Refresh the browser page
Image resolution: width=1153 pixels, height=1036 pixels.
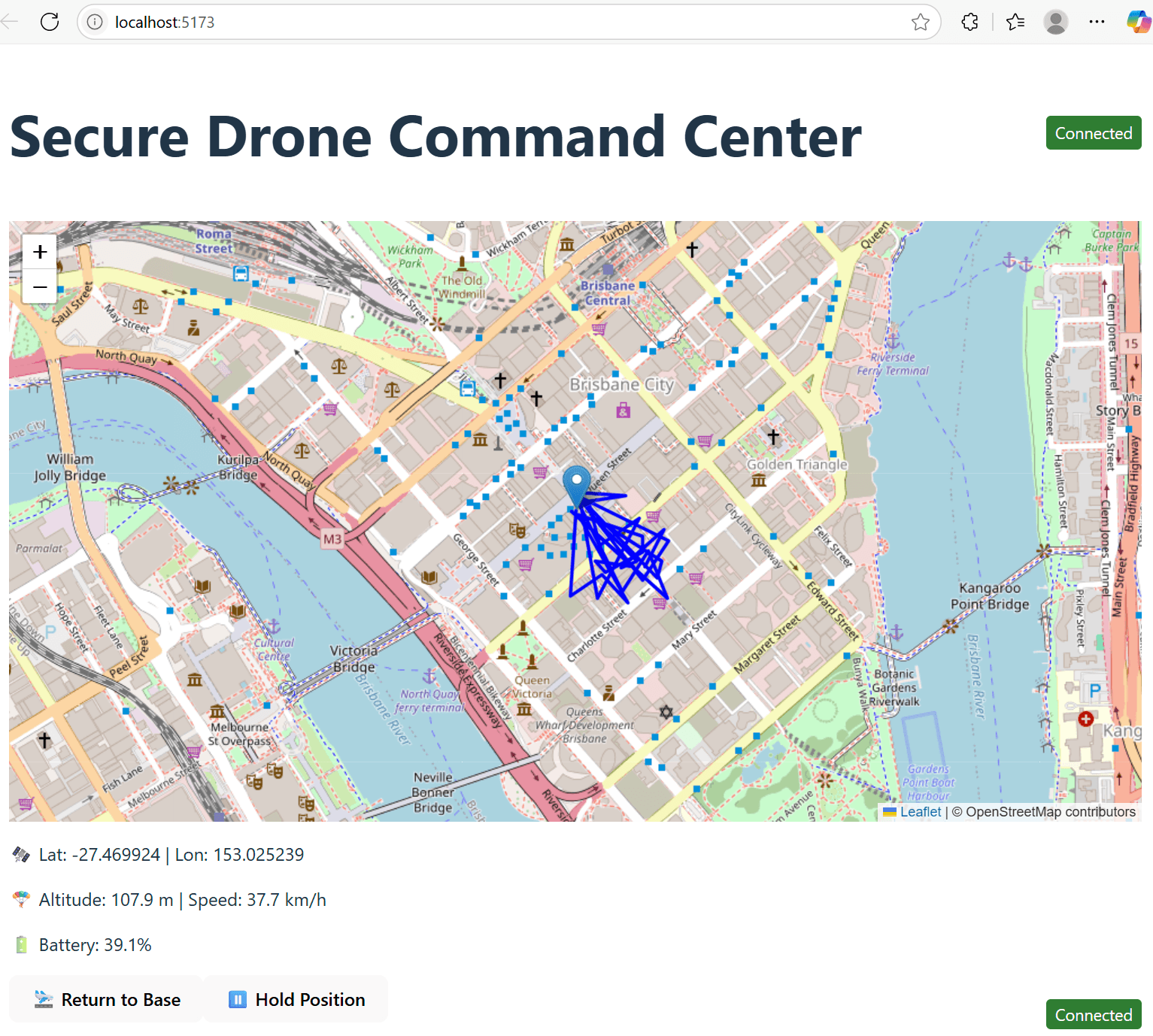point(50,22)
